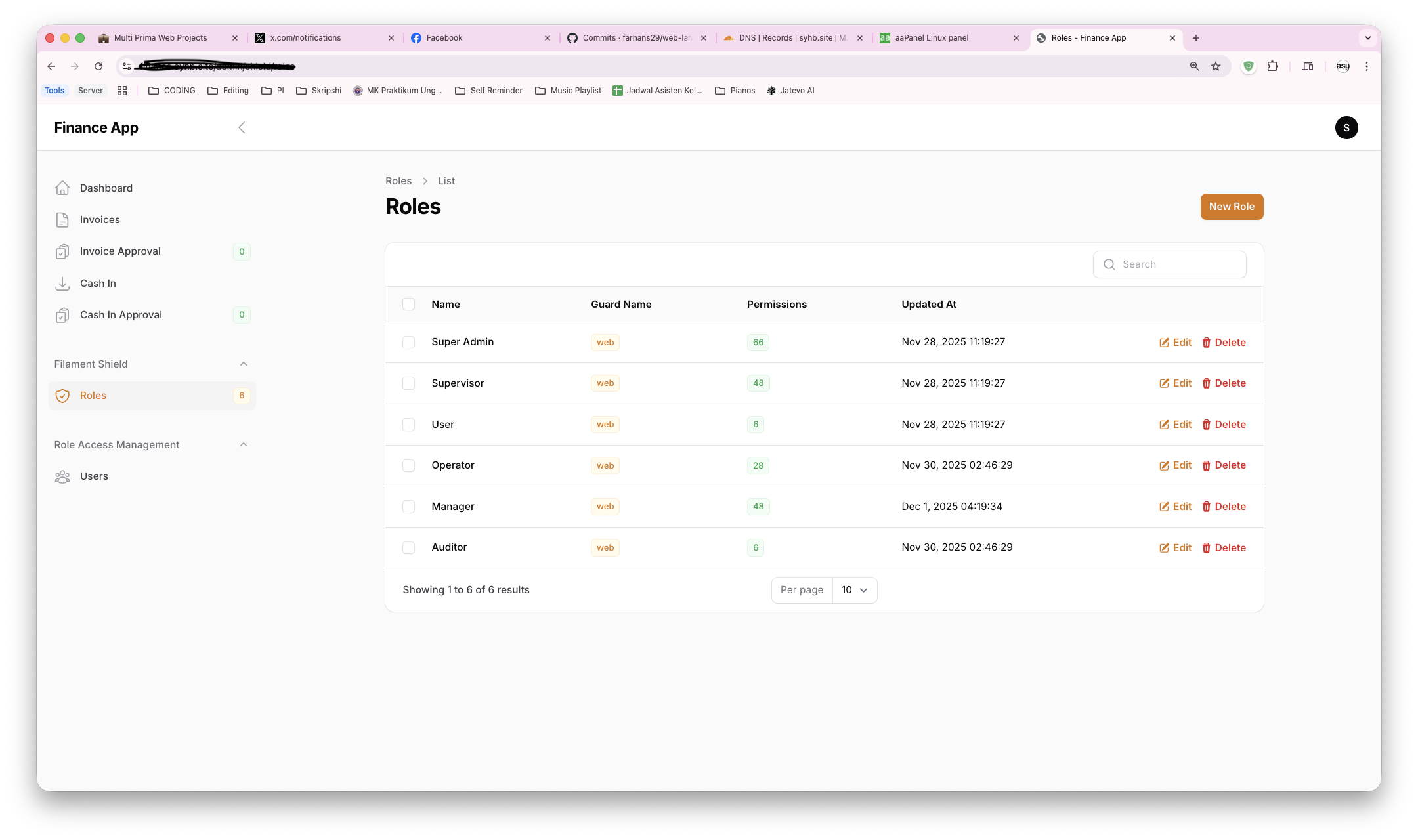This screenshot has height=840, width=1418.
Task: Click the Roles shield icon in sidebar
Action: pyautogui.click(x=62, y=396)
